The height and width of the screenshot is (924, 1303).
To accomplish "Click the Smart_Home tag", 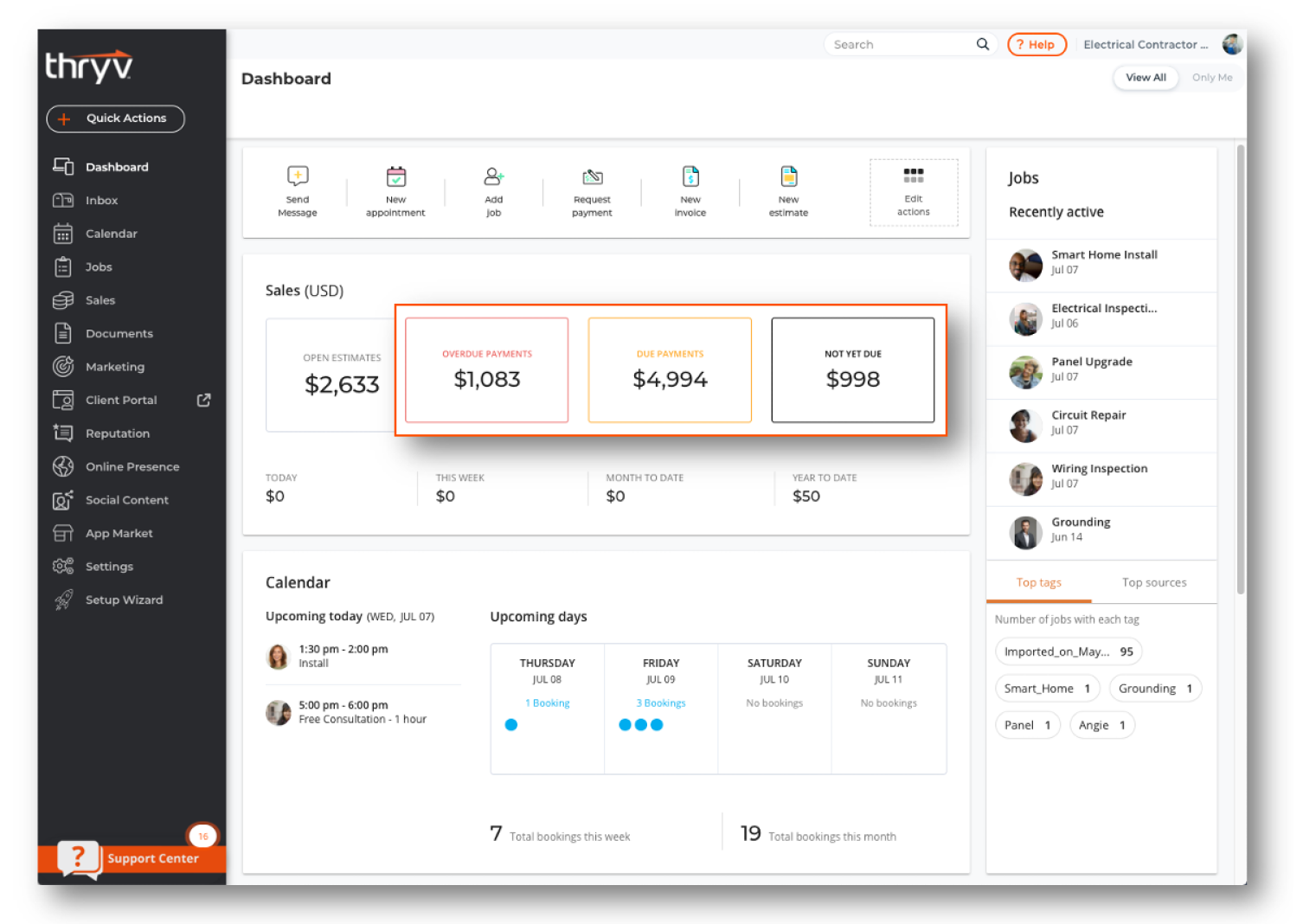I will (x=1048, y=689).
